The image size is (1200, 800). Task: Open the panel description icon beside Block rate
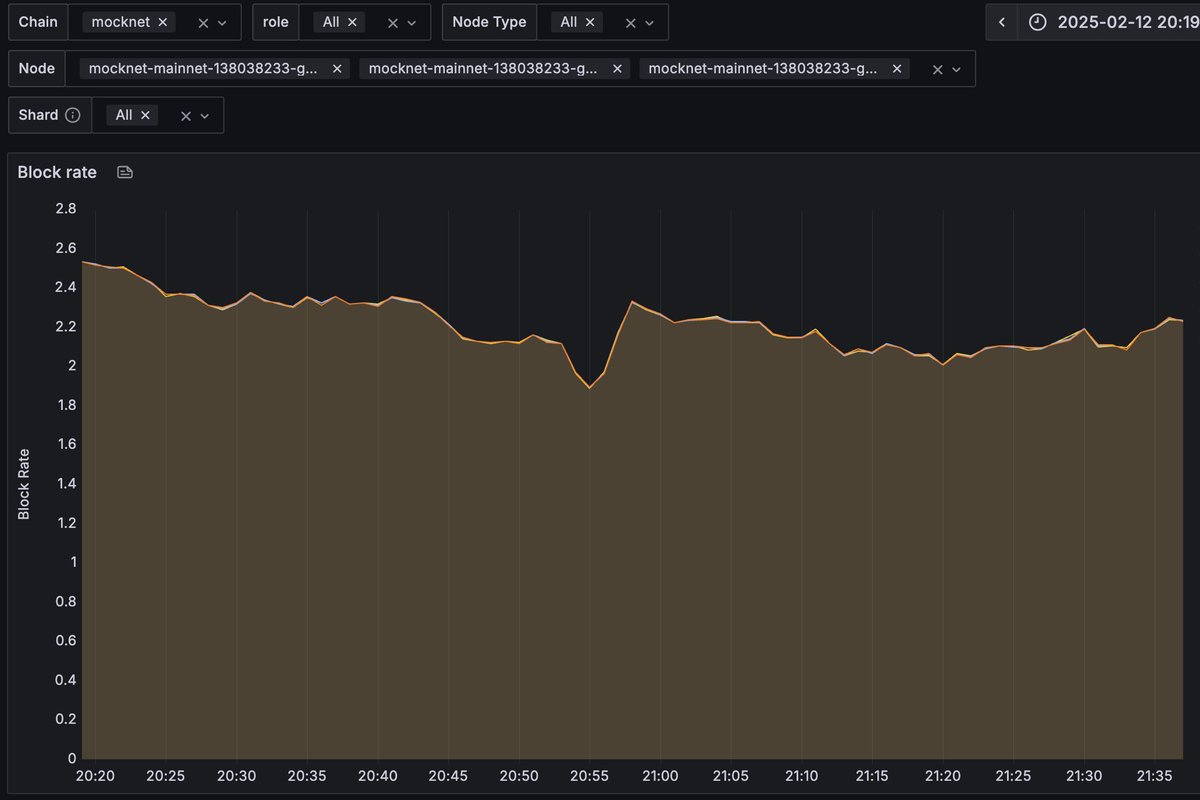click(x=124, y=172)
